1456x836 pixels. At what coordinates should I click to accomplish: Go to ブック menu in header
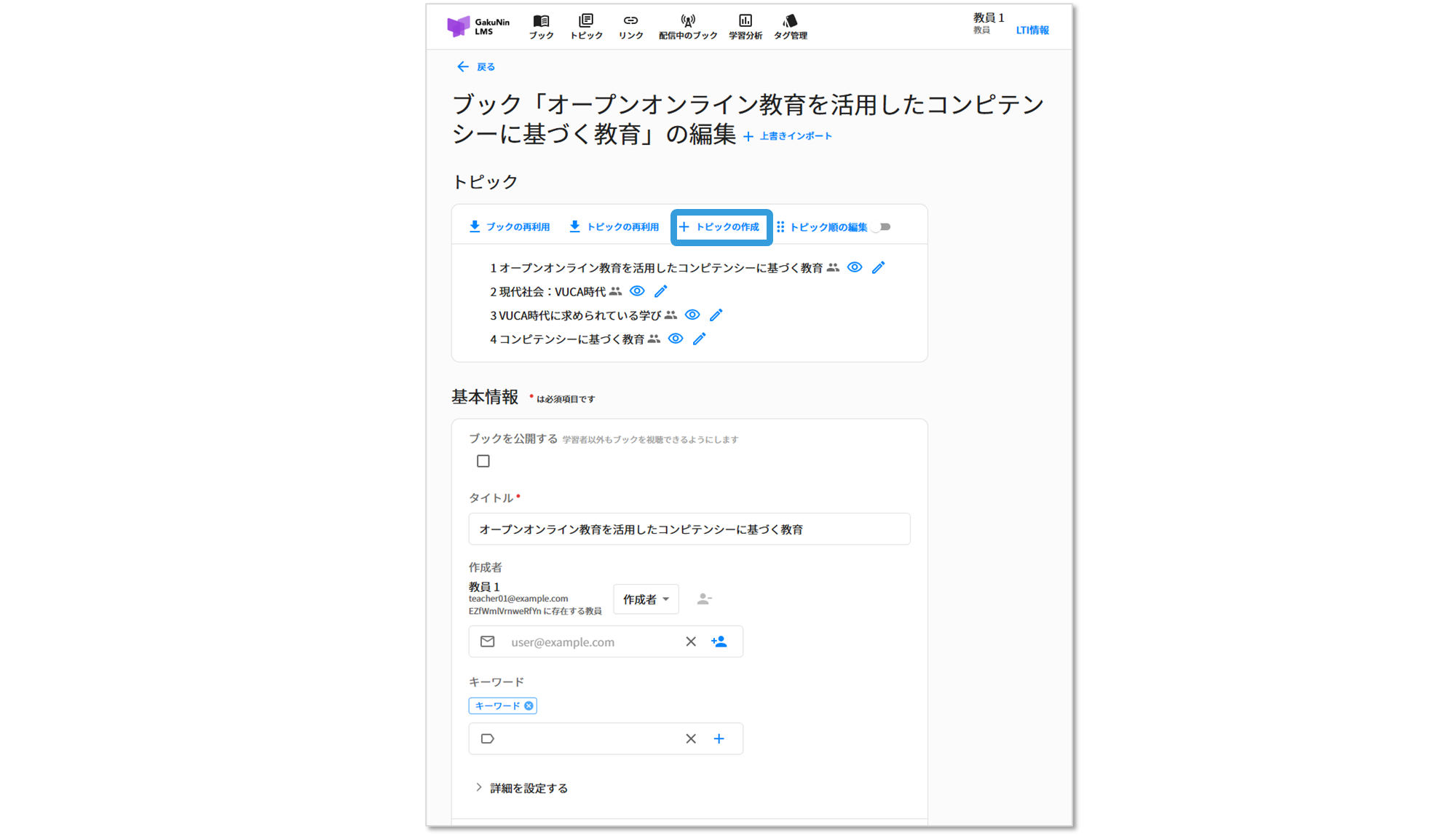click(541, 26)
